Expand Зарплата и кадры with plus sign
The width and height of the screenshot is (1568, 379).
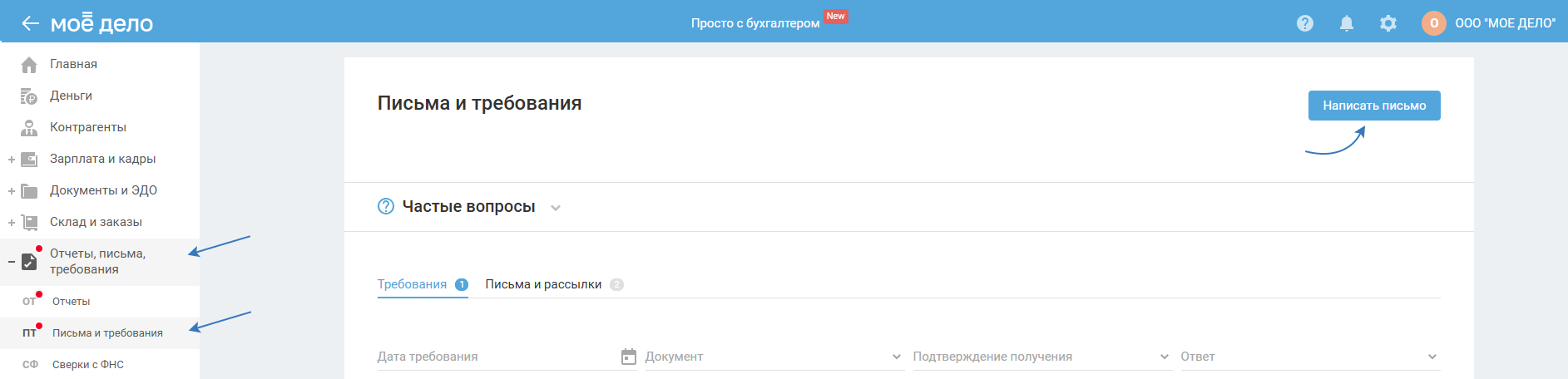pos(12,160)
